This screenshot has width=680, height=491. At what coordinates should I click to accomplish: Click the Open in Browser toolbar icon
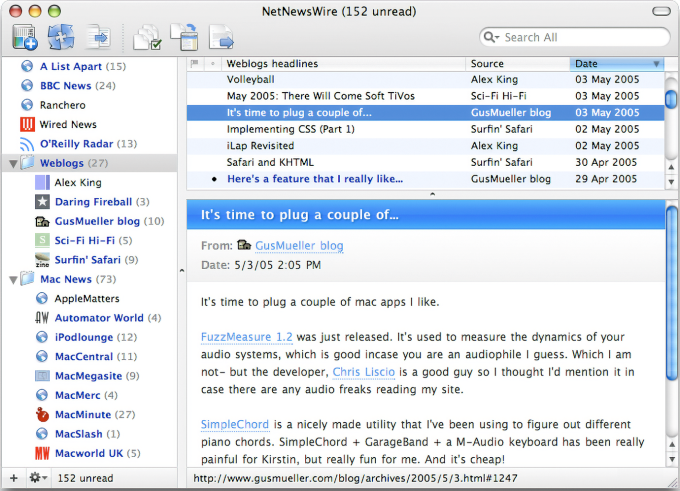pos(221,37)
